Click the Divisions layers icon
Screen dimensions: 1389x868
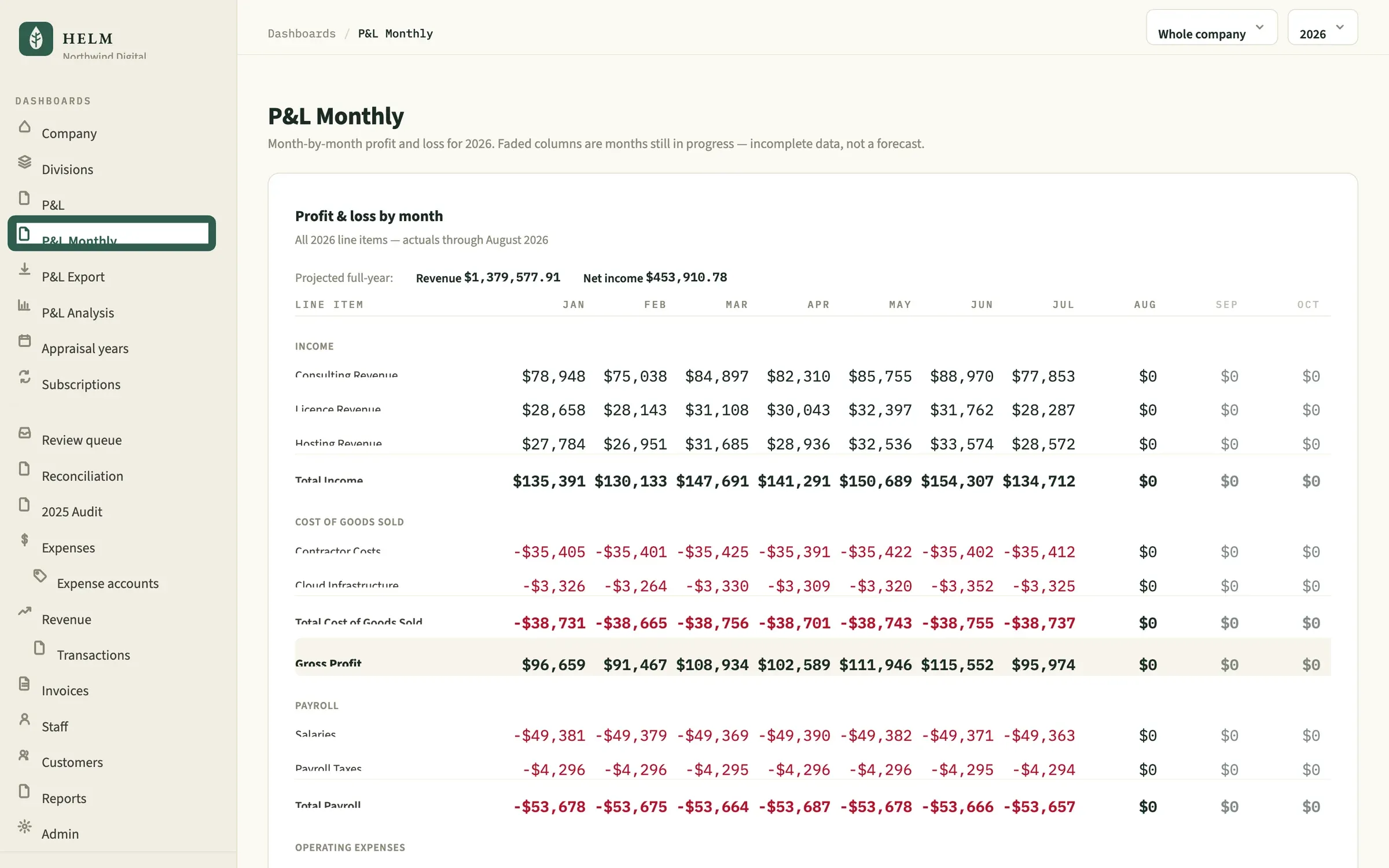(x=24, y=162)
